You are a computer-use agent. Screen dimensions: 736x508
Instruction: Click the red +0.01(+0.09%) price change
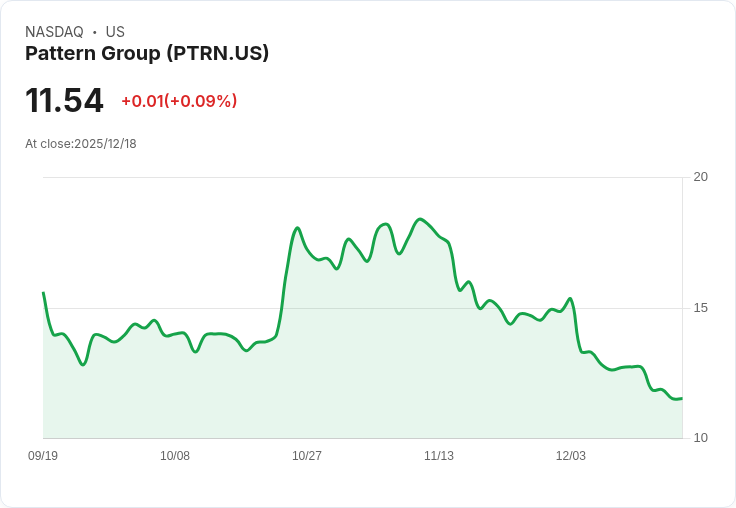(179, 101)
